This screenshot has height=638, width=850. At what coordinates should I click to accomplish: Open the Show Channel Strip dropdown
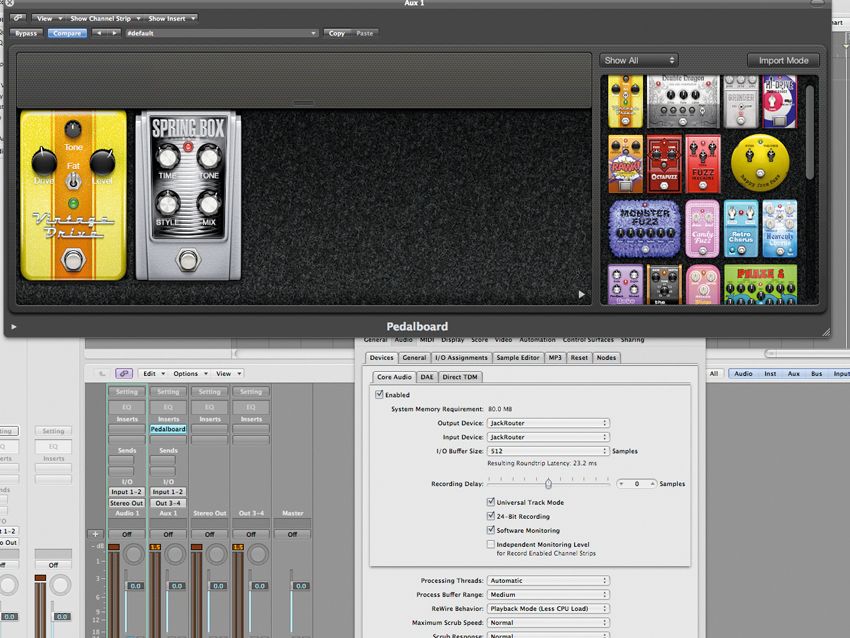coord(105,18)
